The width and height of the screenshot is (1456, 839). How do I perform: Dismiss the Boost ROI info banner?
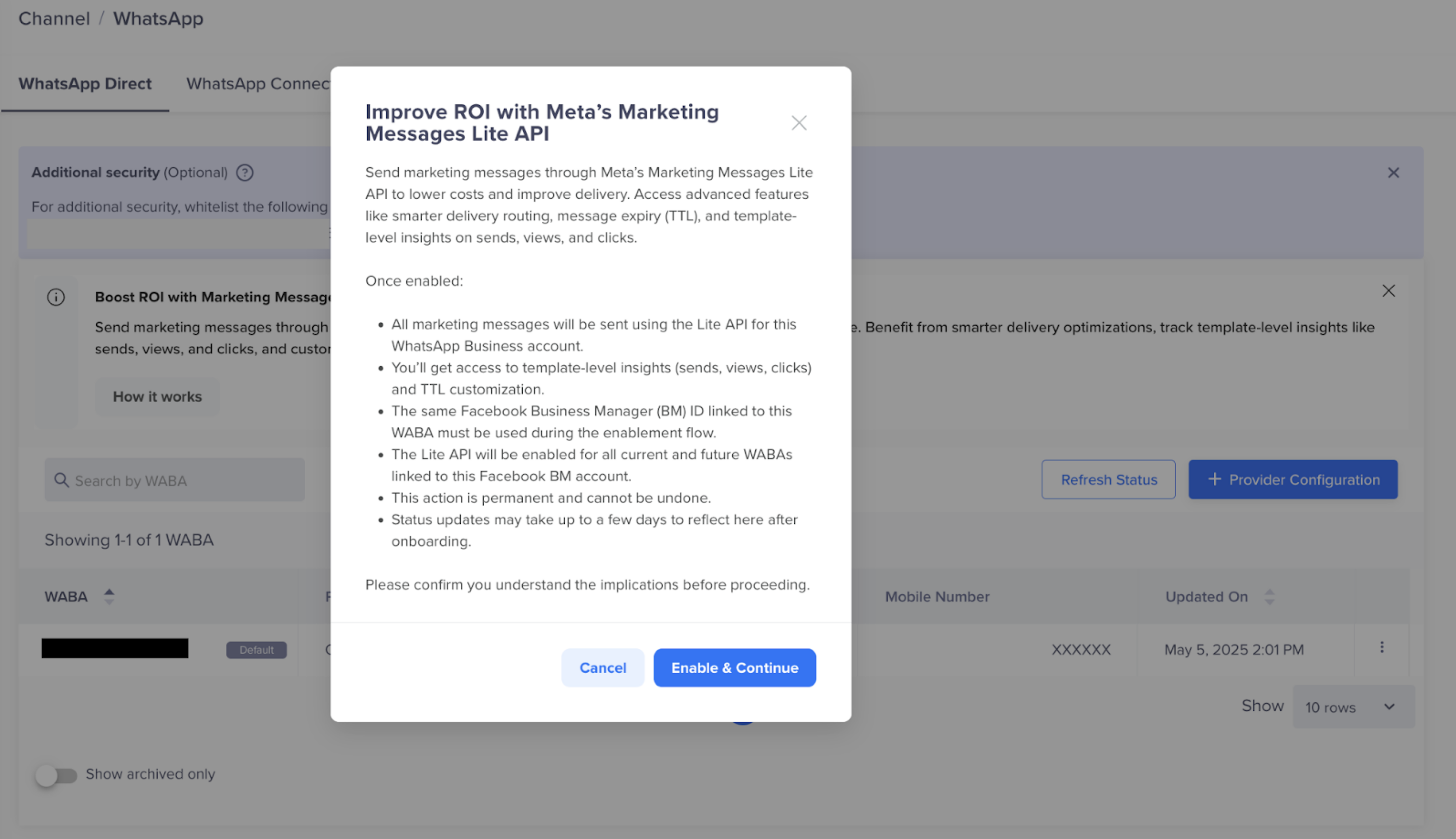coord(1388,290)
